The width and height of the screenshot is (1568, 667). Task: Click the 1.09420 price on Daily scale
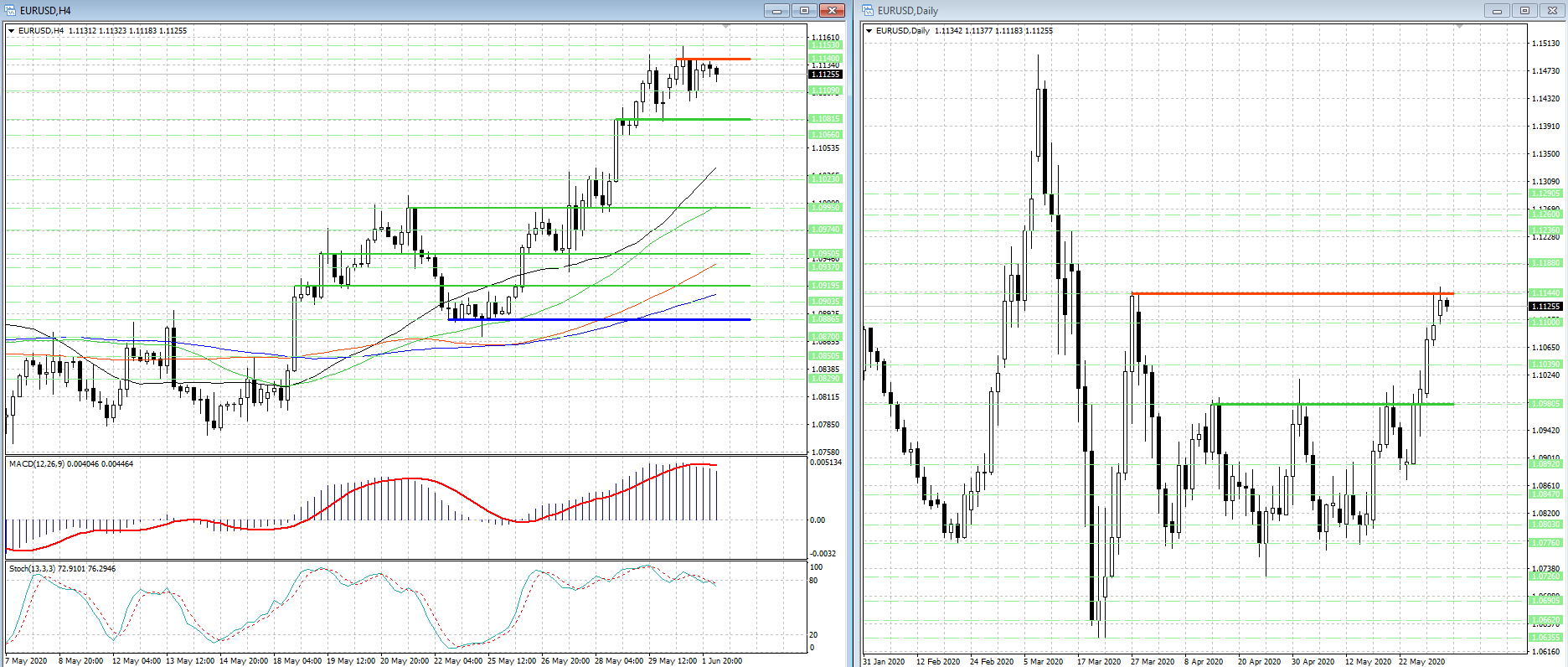pyautogui.click(x=1546, y=431)
